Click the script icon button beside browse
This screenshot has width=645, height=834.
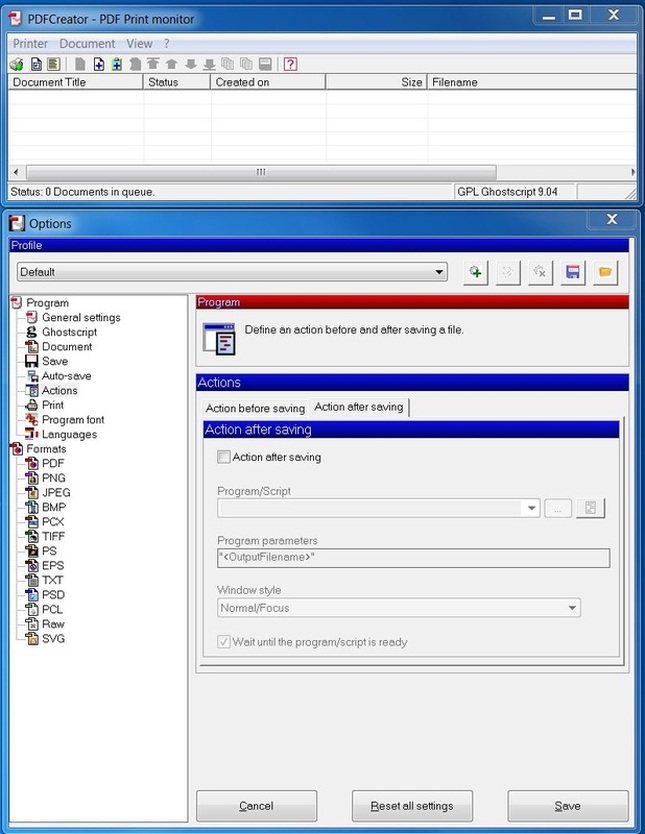click(x=590, y=508)
